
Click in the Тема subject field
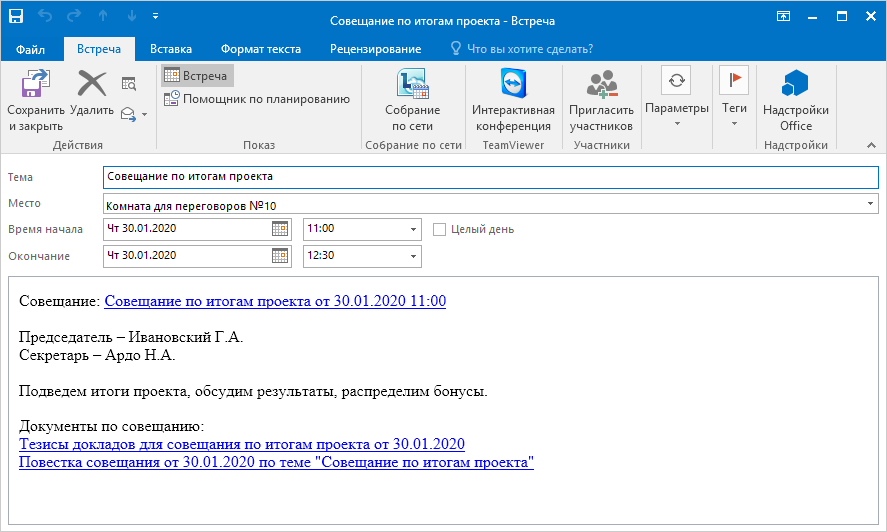click(490, 176)
